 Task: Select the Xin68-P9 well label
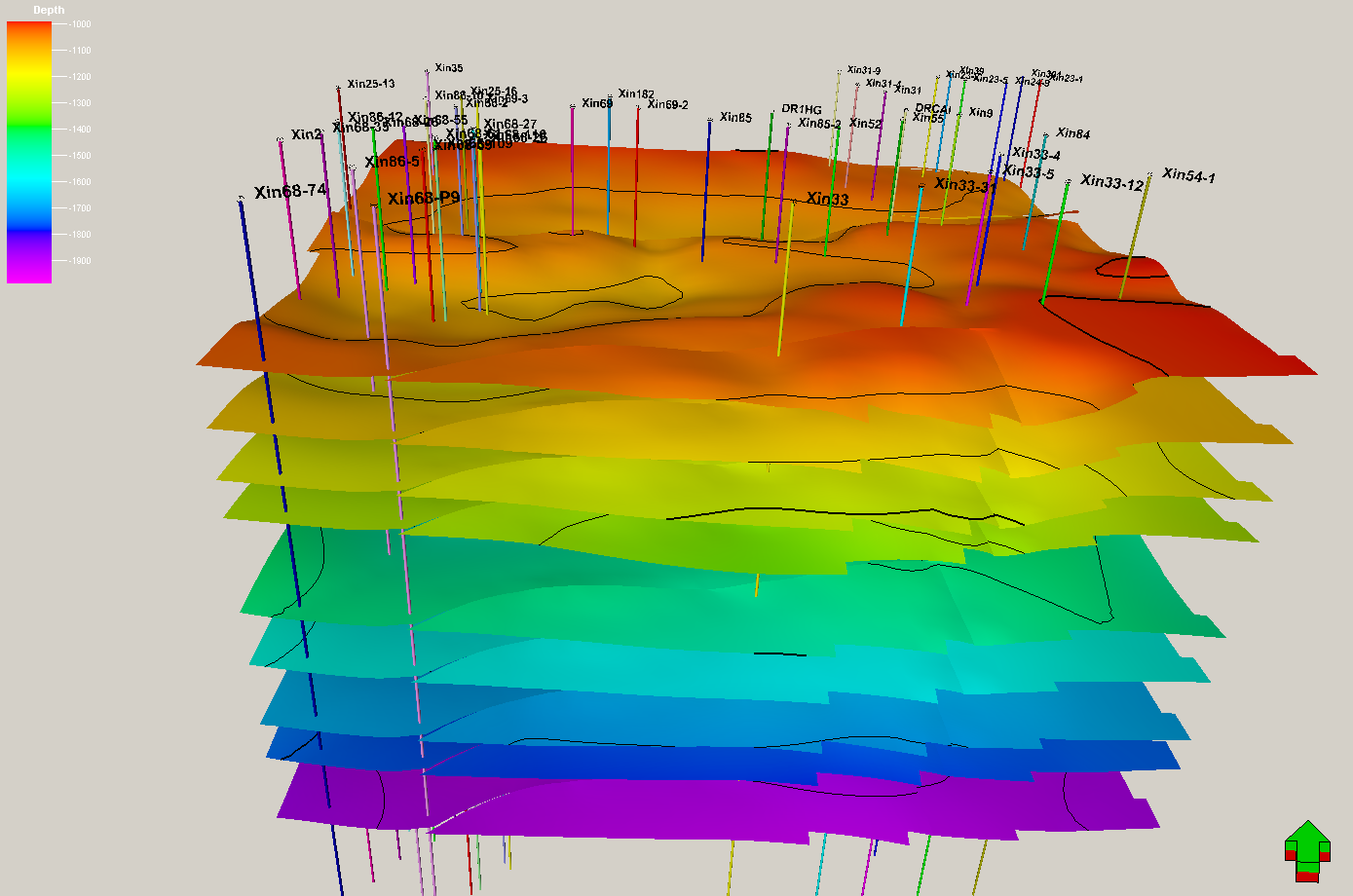pos(423,199)
